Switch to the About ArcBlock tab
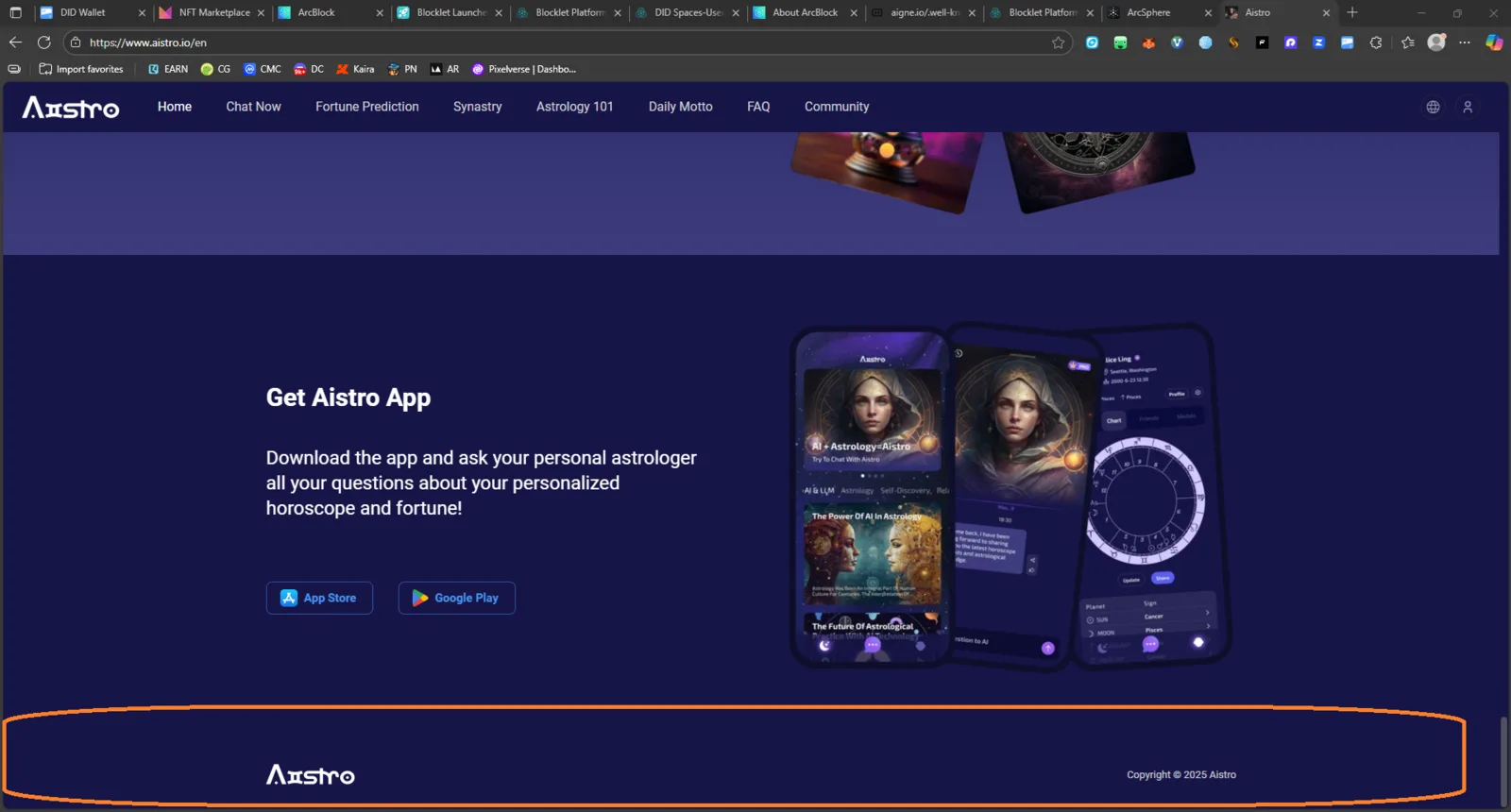 click(804, 12)
